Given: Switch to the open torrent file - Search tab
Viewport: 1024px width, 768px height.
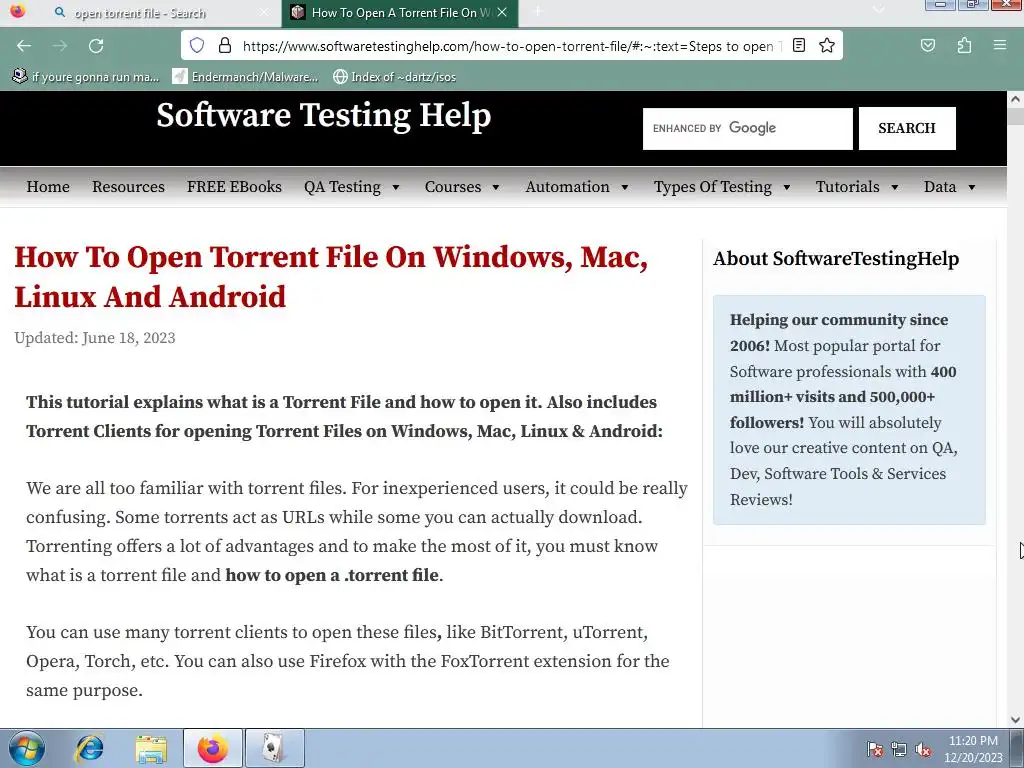Looking at the screenshot, I should pos(140,13).
